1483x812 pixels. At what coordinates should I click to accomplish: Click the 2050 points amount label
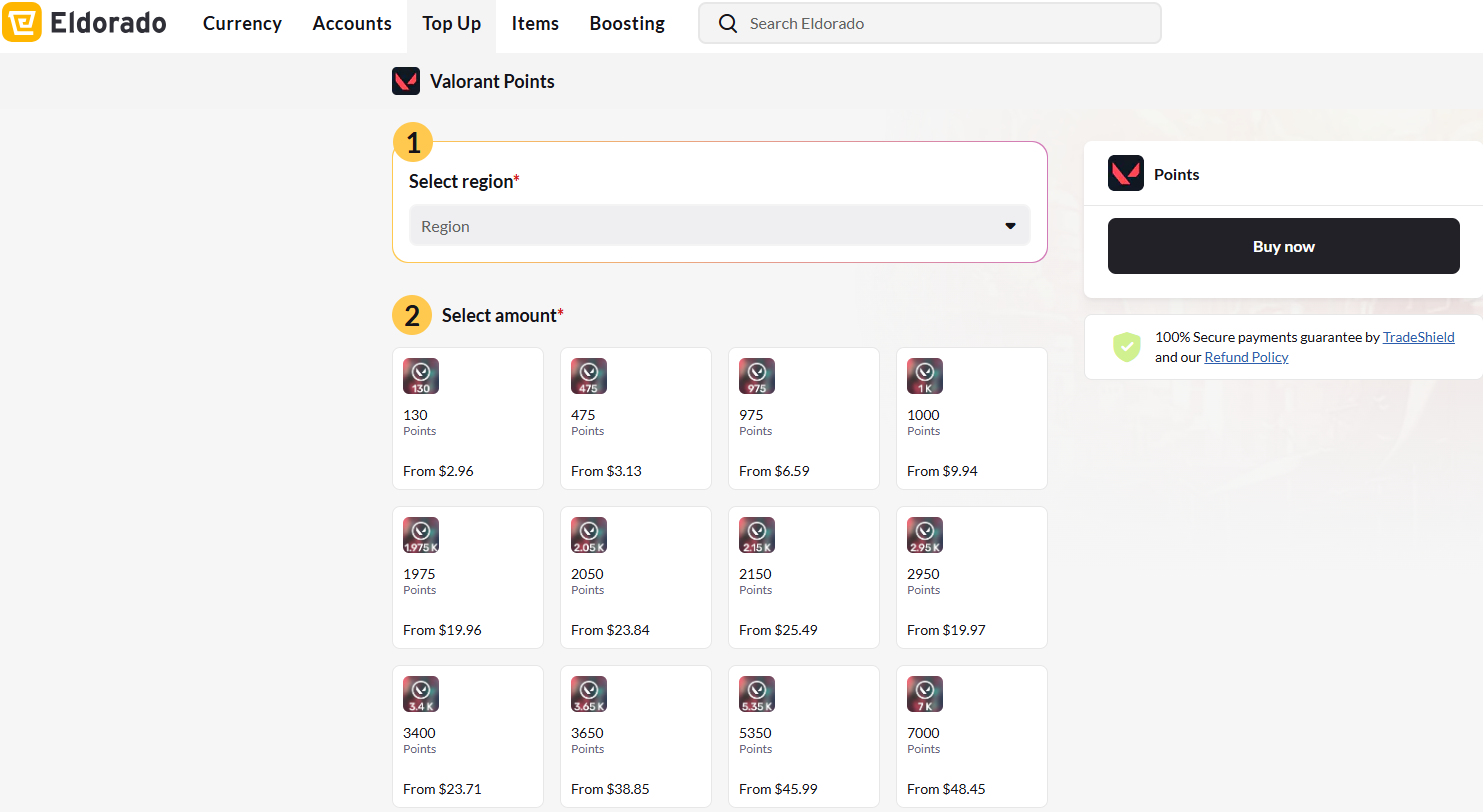(587, 574)
